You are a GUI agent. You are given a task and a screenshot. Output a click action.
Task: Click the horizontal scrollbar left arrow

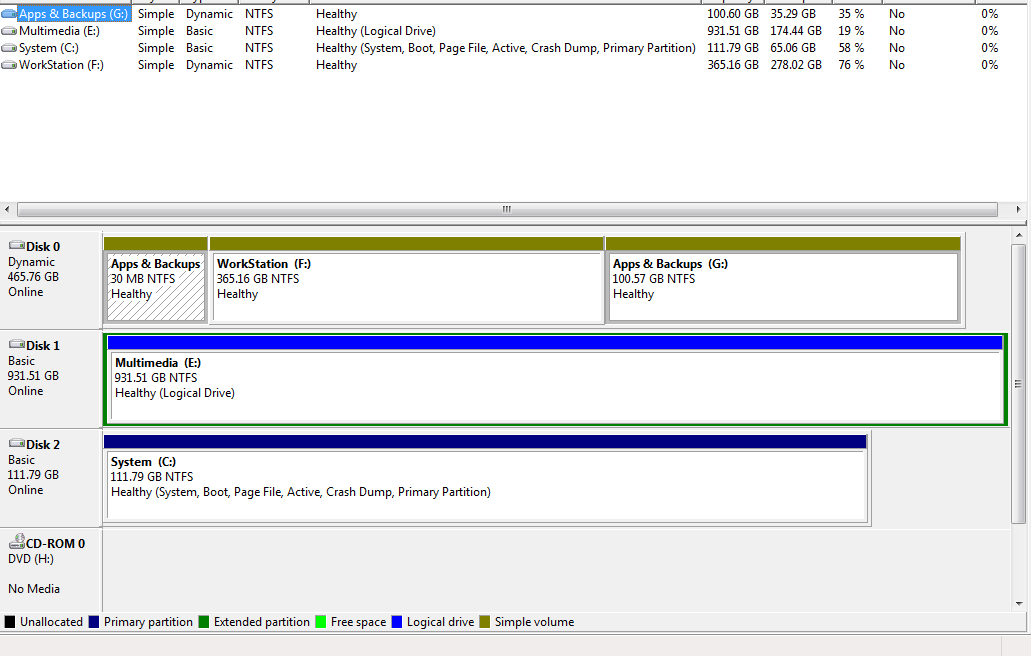8,210
